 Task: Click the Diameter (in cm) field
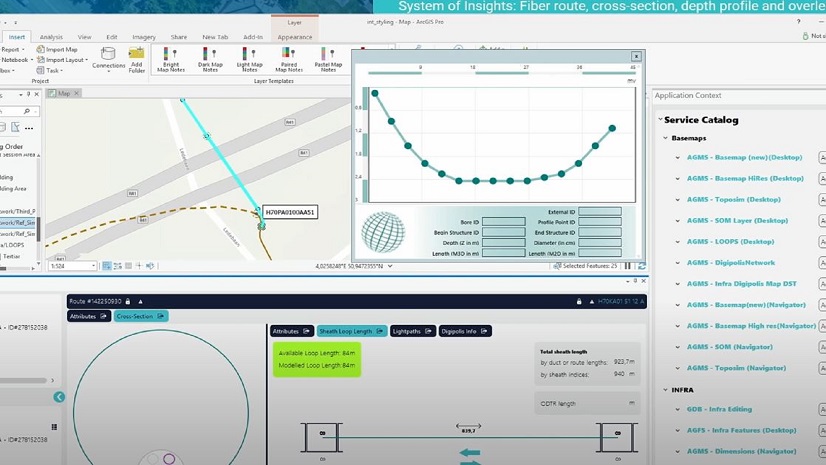click(599, 243)
